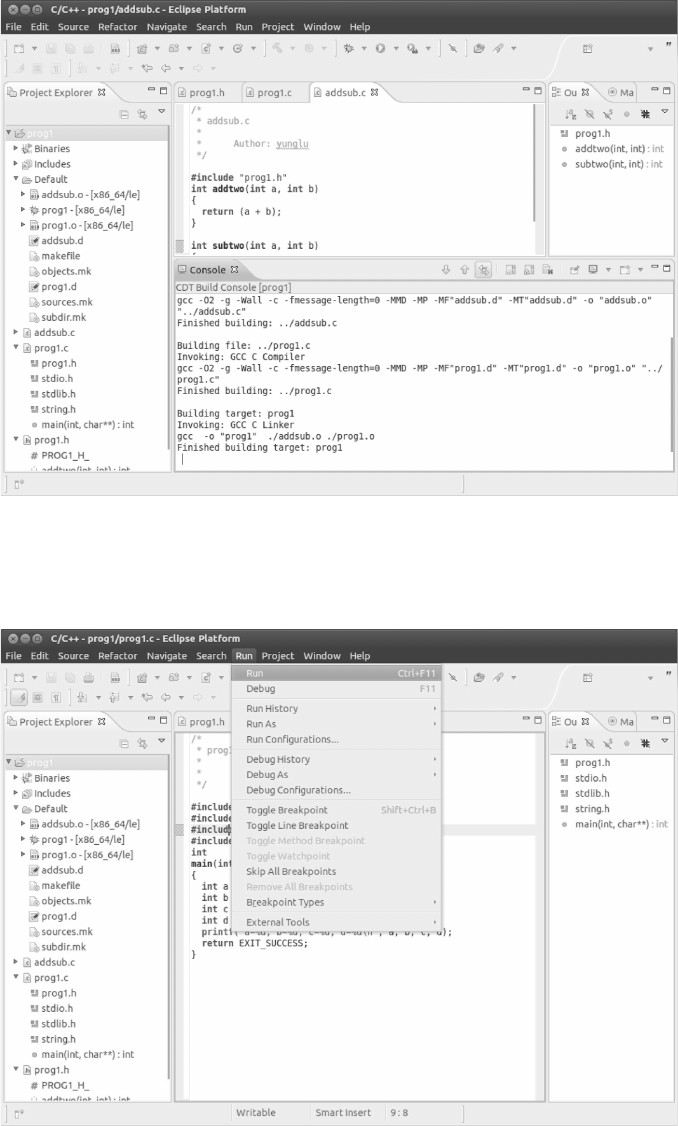Maximize the top window editor area
This screenshot has width=678, height=1126.
coord(538,90)
